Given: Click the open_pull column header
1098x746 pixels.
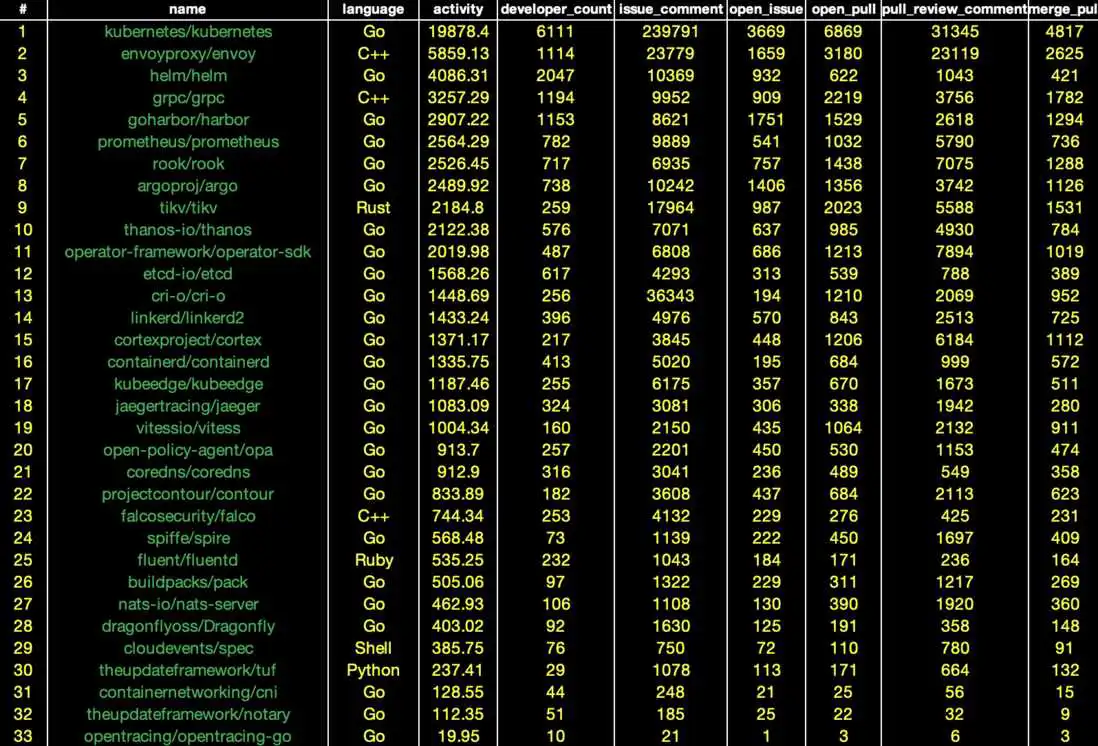Looking at the screenshot, I should pos(844,9).
